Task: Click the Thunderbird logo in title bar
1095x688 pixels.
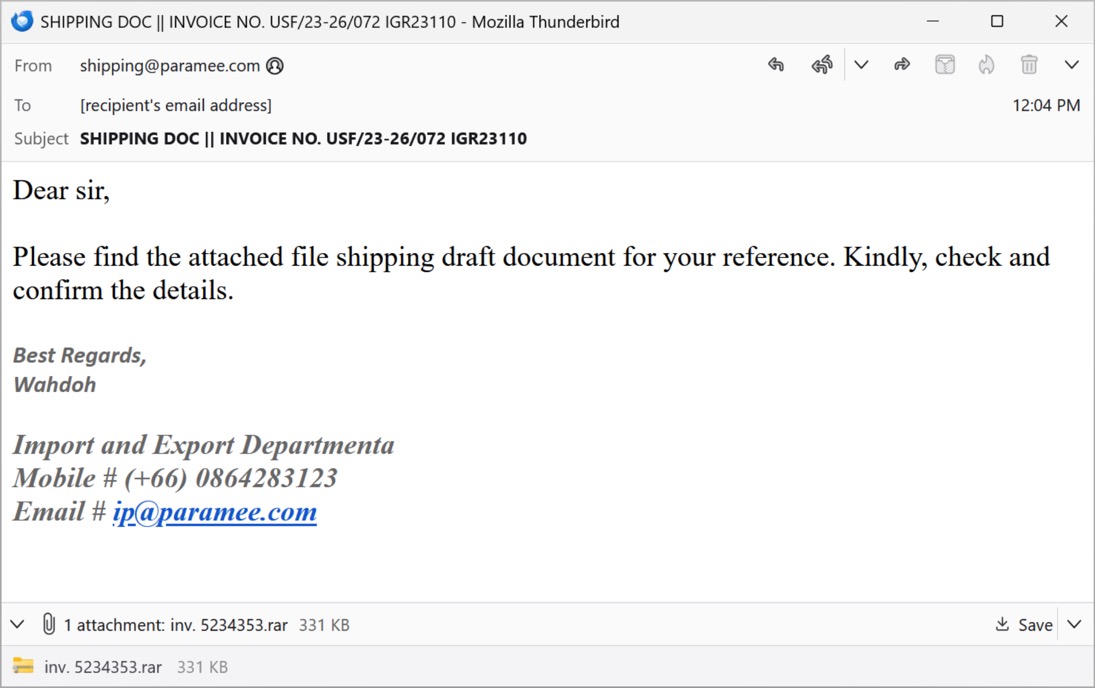Action: pyautogui.click(x=21, y=21)
